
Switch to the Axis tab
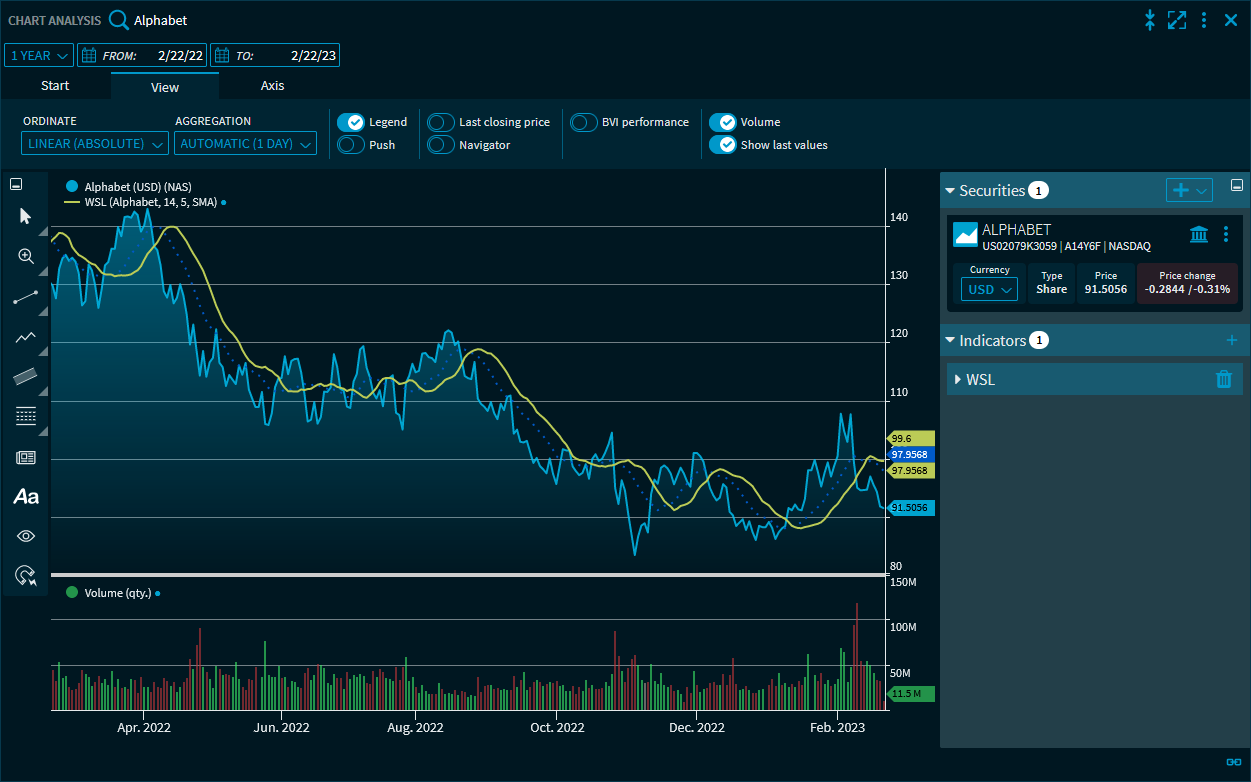point(272,86)
